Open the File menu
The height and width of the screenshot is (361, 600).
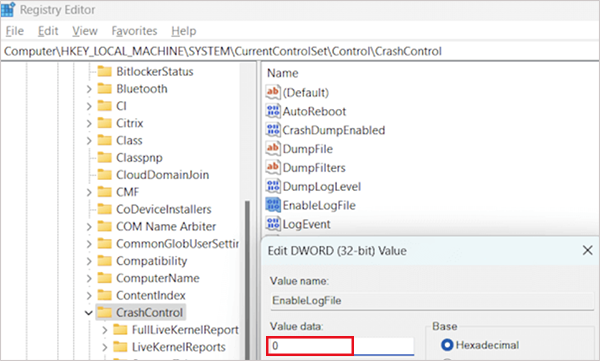coord(15,31)
